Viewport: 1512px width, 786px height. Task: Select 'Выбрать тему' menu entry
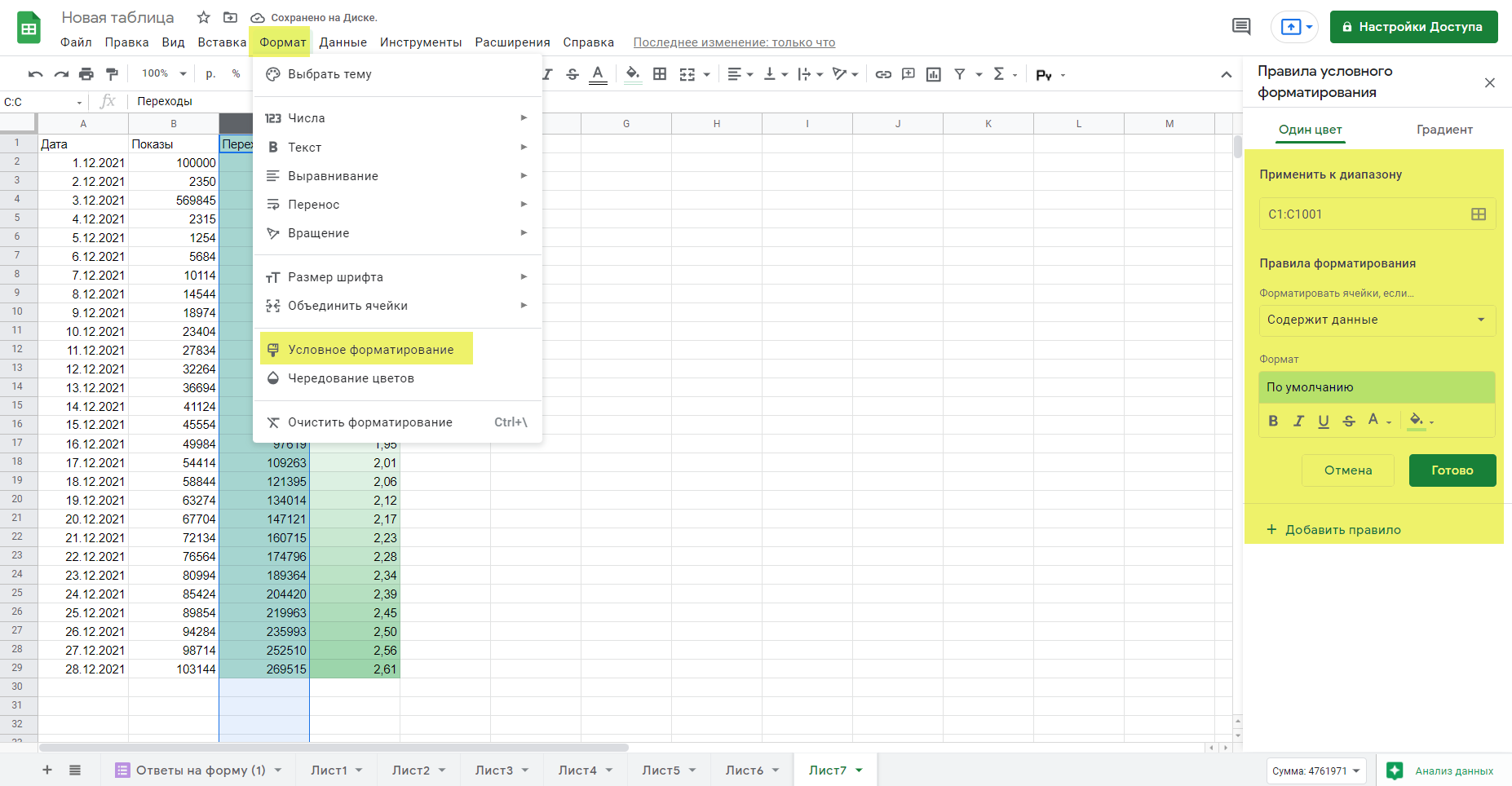[x=397, y=74]
